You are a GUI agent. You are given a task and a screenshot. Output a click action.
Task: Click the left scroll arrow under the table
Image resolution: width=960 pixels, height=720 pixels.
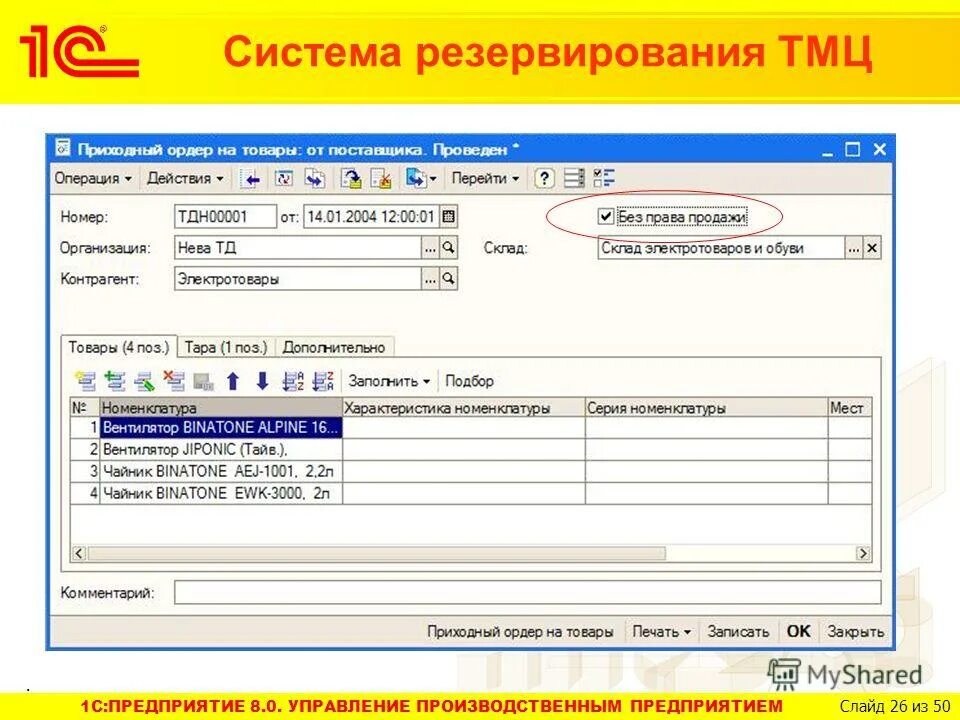(x=78, y=553)
